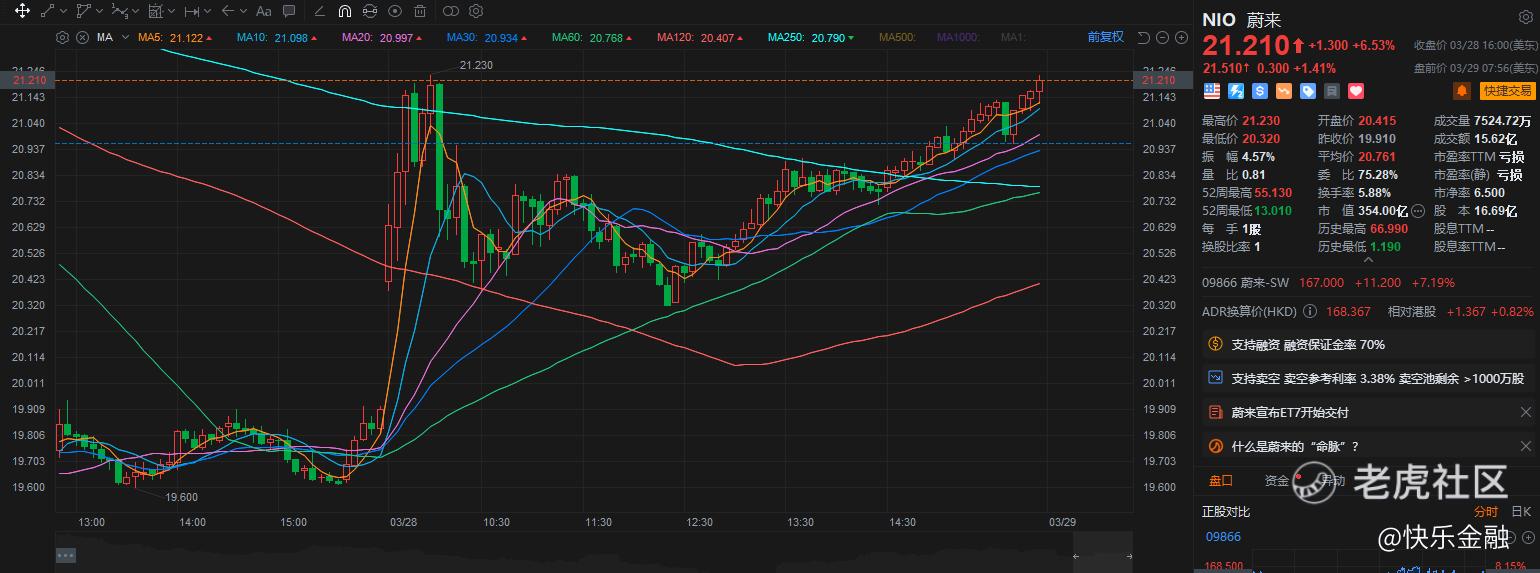Dismiss the 命脉 article banner
This screenshot has height=573, width=1540.
pos(1525,446)
